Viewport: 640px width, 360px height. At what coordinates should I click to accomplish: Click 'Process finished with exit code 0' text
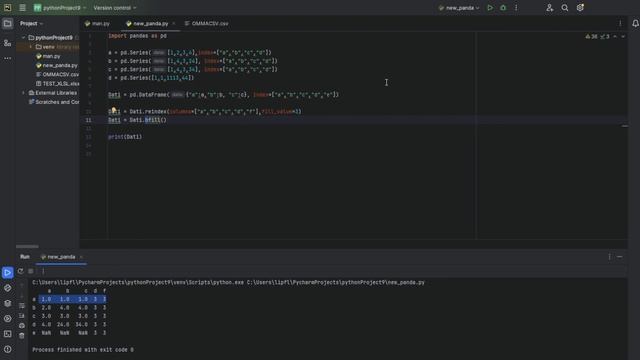coord(83,350)
